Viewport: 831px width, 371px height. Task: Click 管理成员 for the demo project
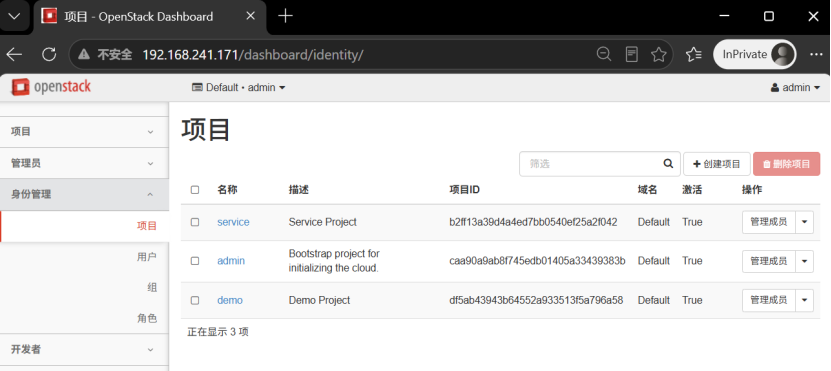point(769,300)
